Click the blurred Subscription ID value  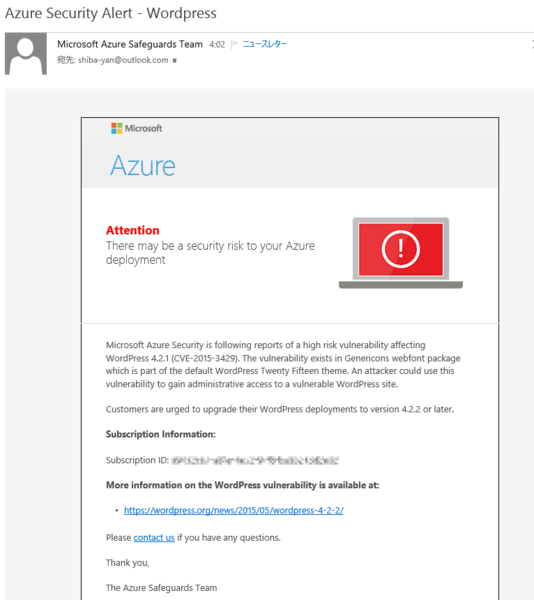(255, 460)
